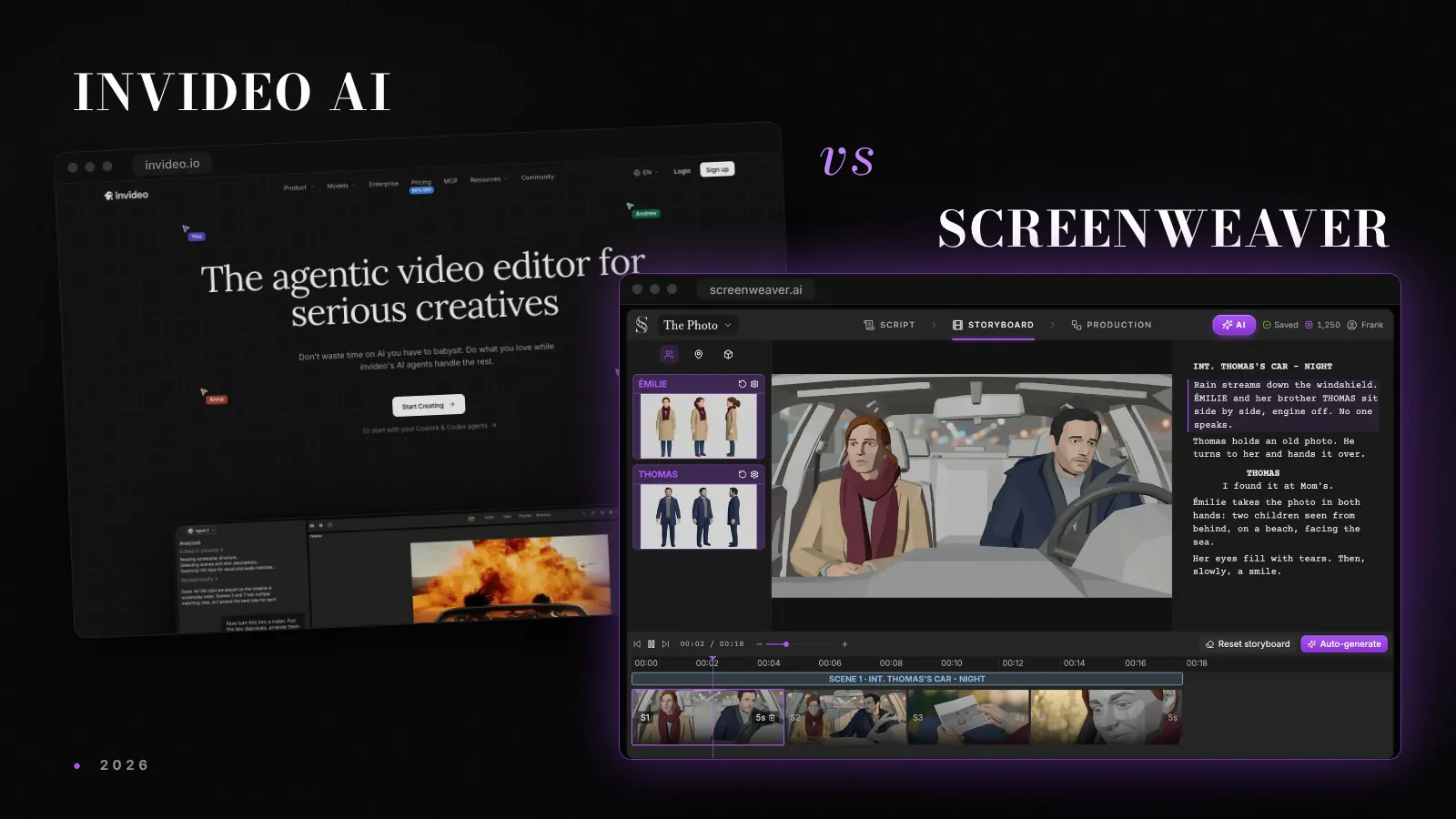Open ÉMILIE character settings gear
Image resolution: width=1456 pixels, height=819 pixels.
coord(754,384)
